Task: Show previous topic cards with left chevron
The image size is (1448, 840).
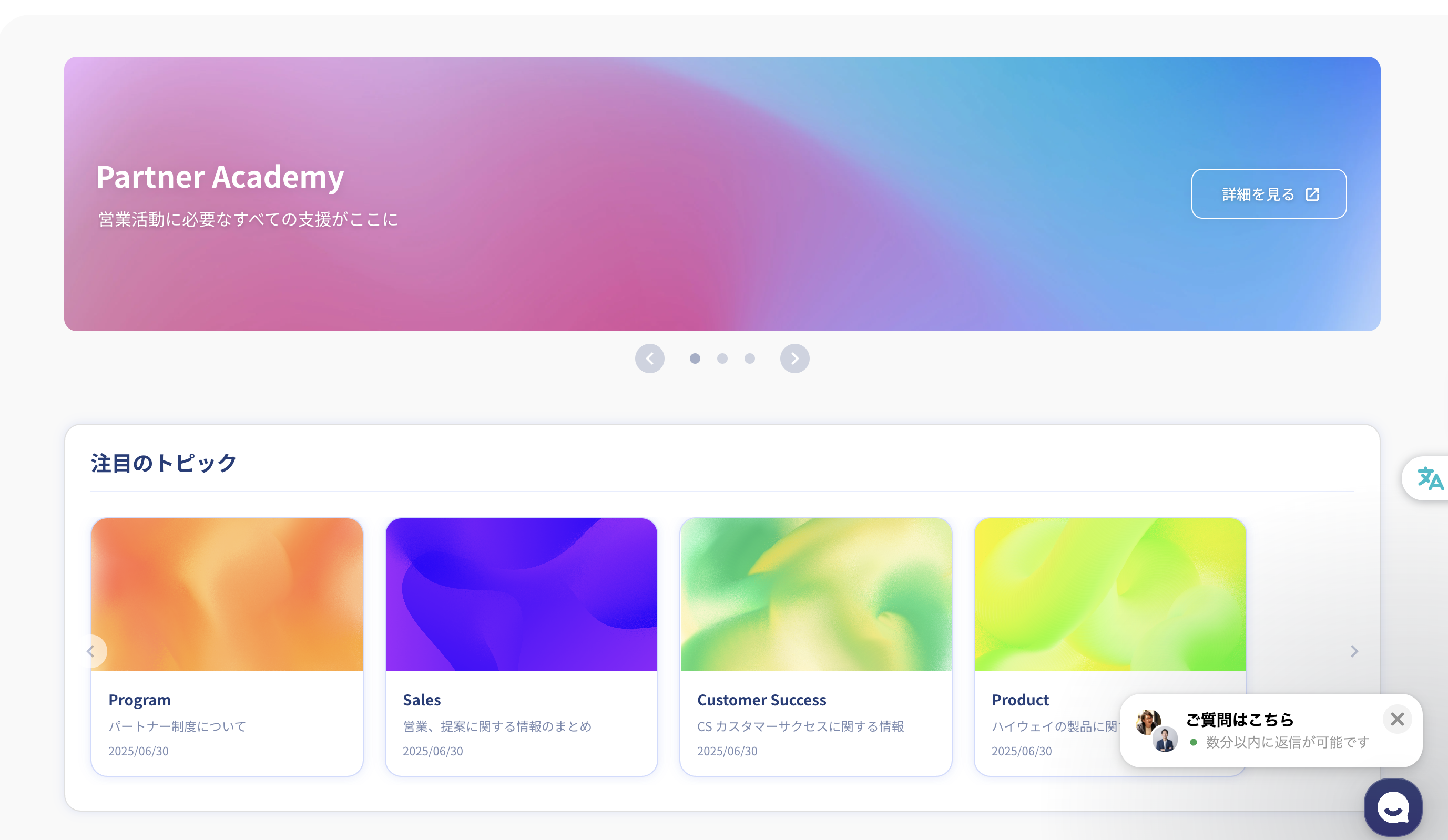Action: tap(91, 651)
